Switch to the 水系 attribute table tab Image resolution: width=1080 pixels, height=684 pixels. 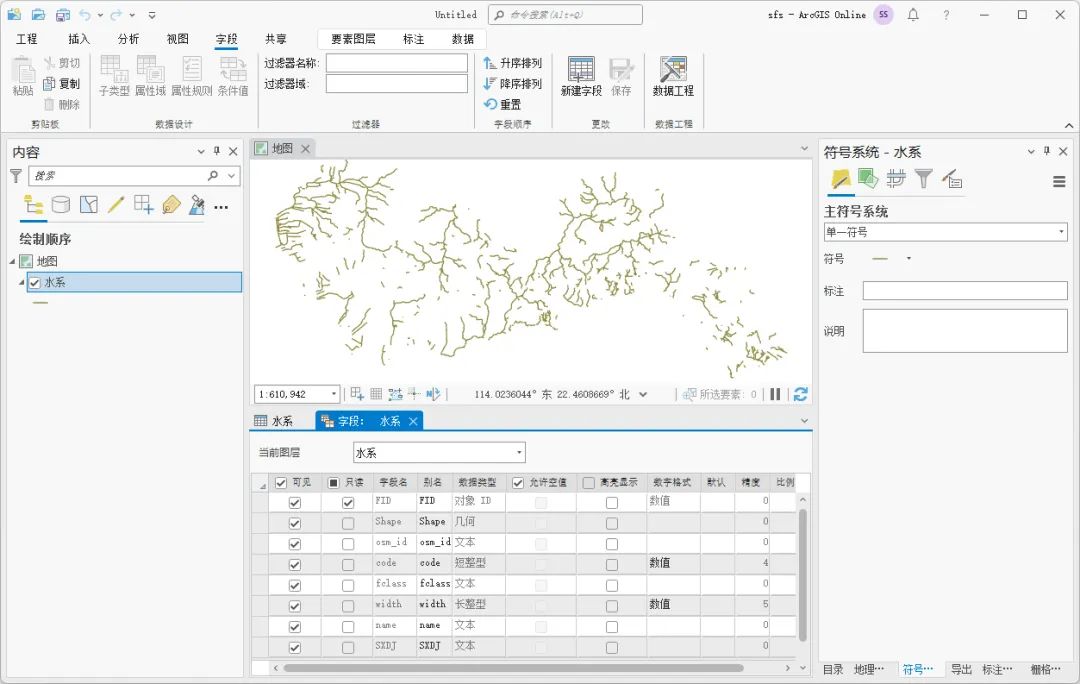tap(274, 421)
